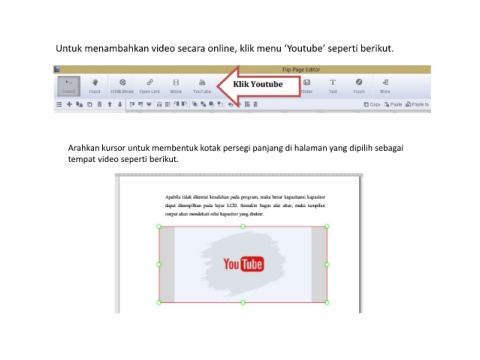
Task: Click the move down arrow icon
Action: click(120, 104)
